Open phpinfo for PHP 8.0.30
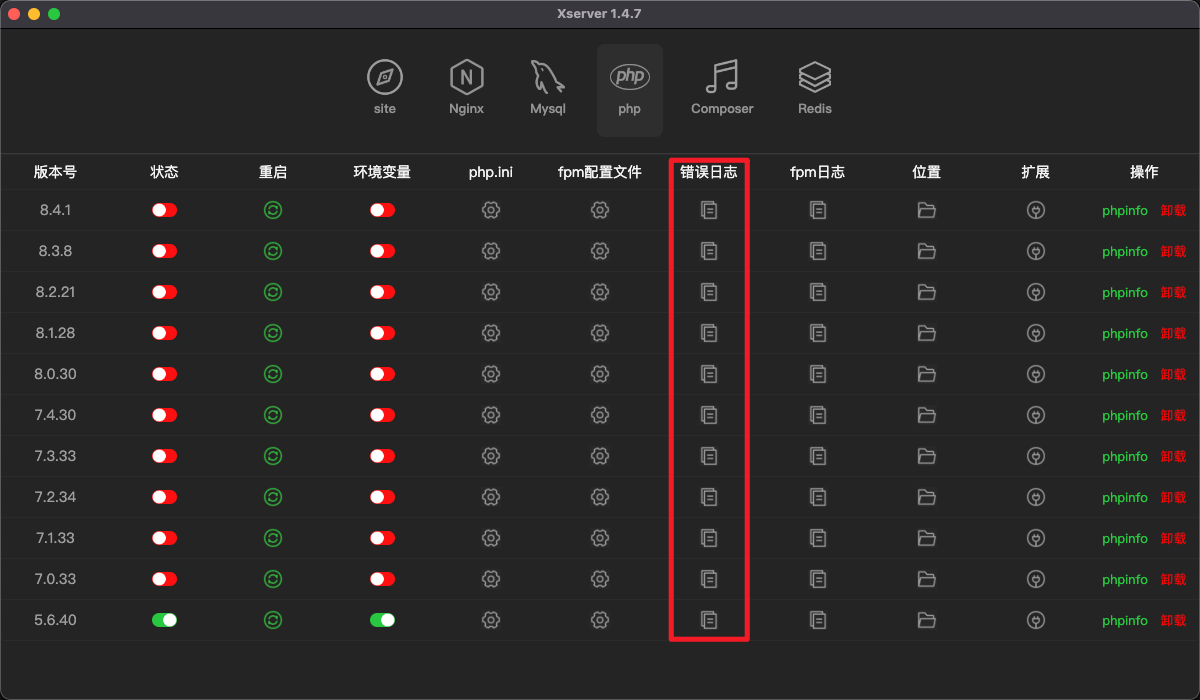Image resolution: width=1200 pixels, height=700 pixels. pos(1125,375)
